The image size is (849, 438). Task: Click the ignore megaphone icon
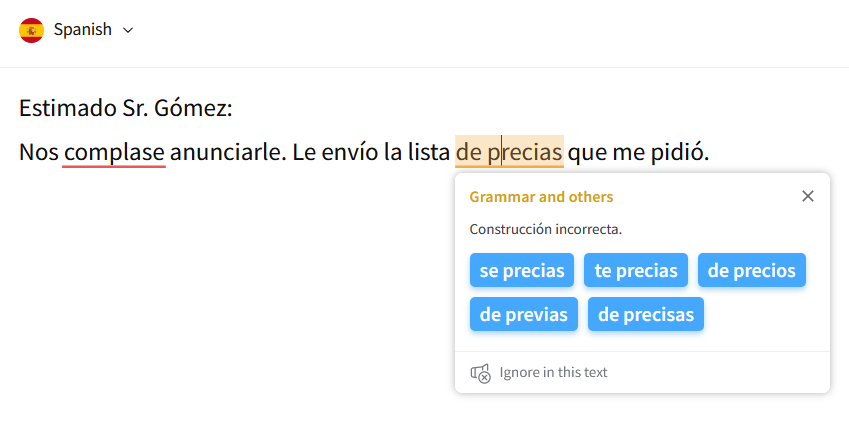pos(480,373)
